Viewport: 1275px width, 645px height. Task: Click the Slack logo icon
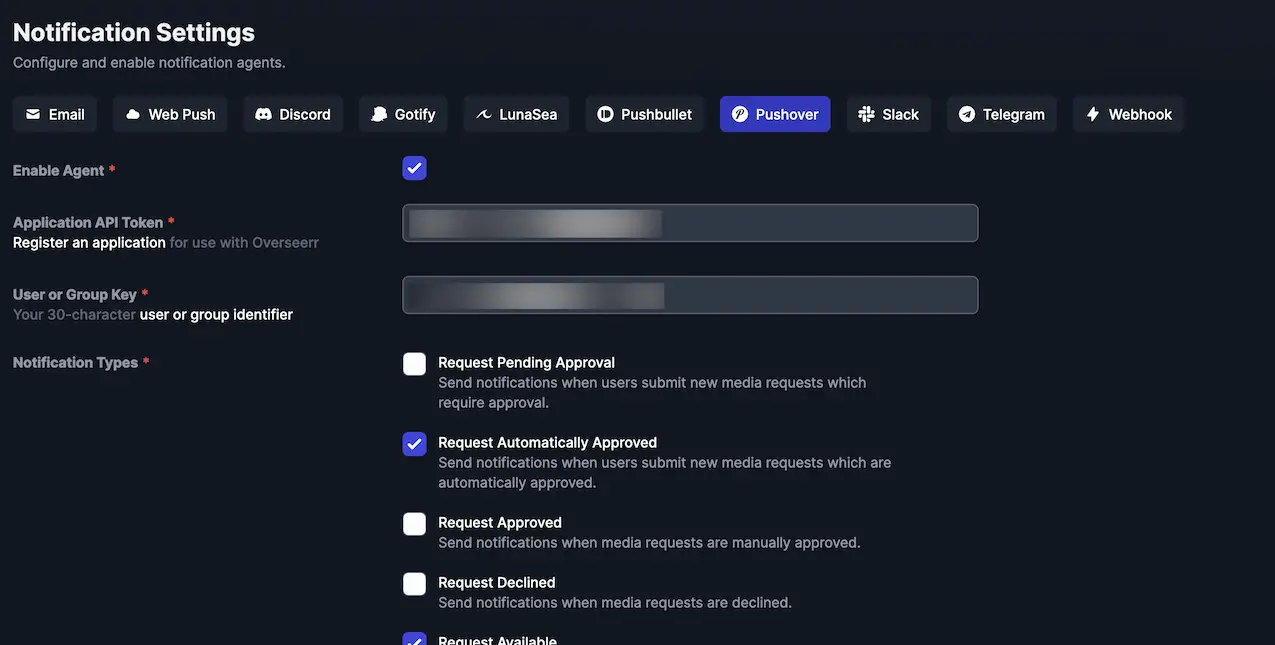click(x=867, y=114)
